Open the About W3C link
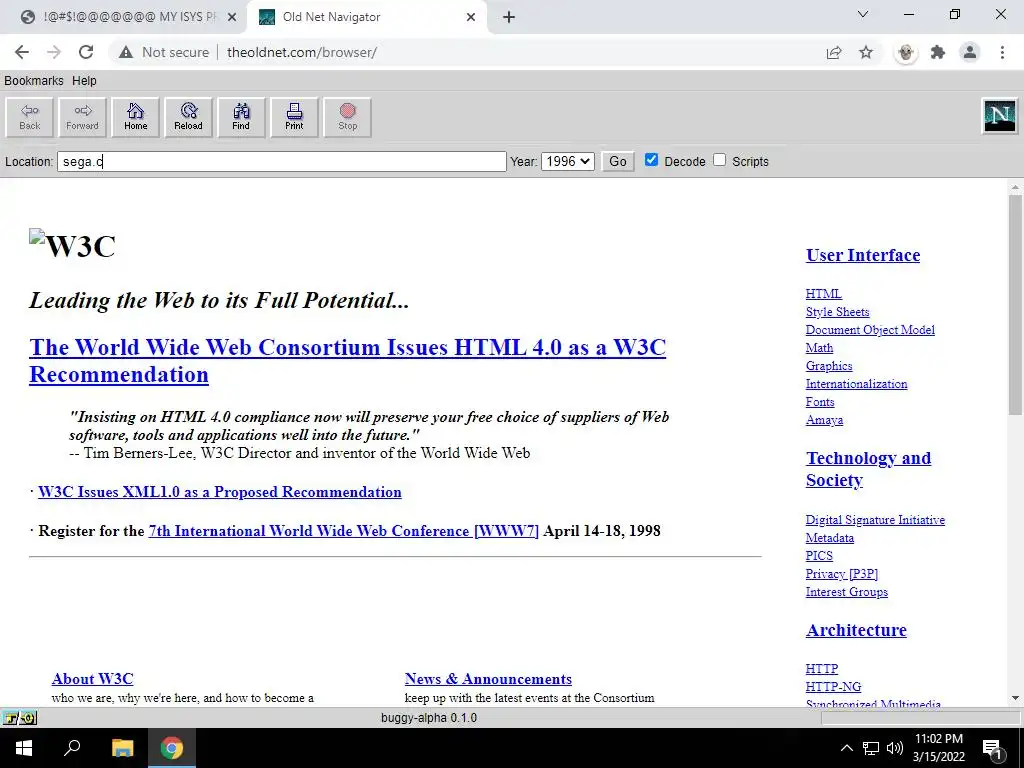 click(x=92, y=679)
